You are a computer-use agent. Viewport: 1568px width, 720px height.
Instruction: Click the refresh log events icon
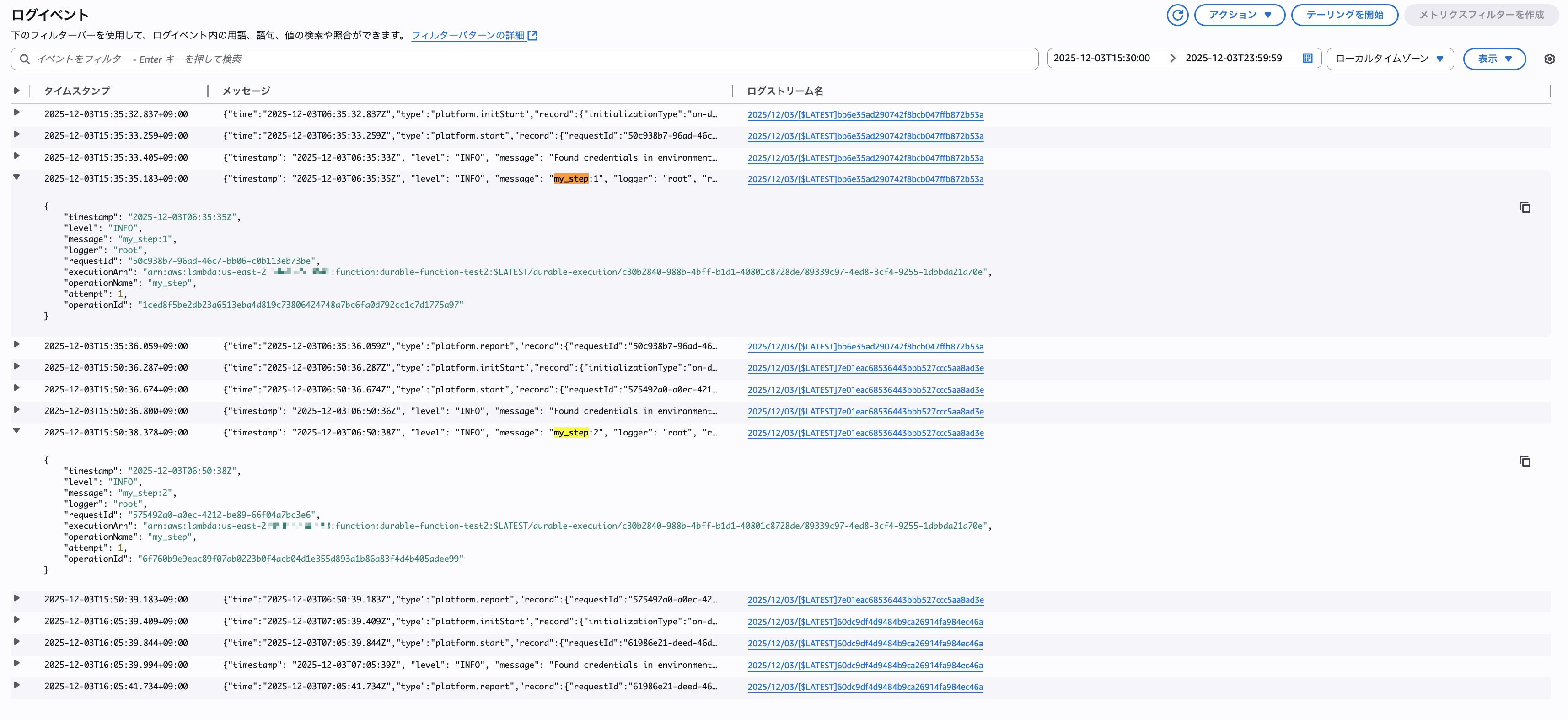click(1177, 15)
